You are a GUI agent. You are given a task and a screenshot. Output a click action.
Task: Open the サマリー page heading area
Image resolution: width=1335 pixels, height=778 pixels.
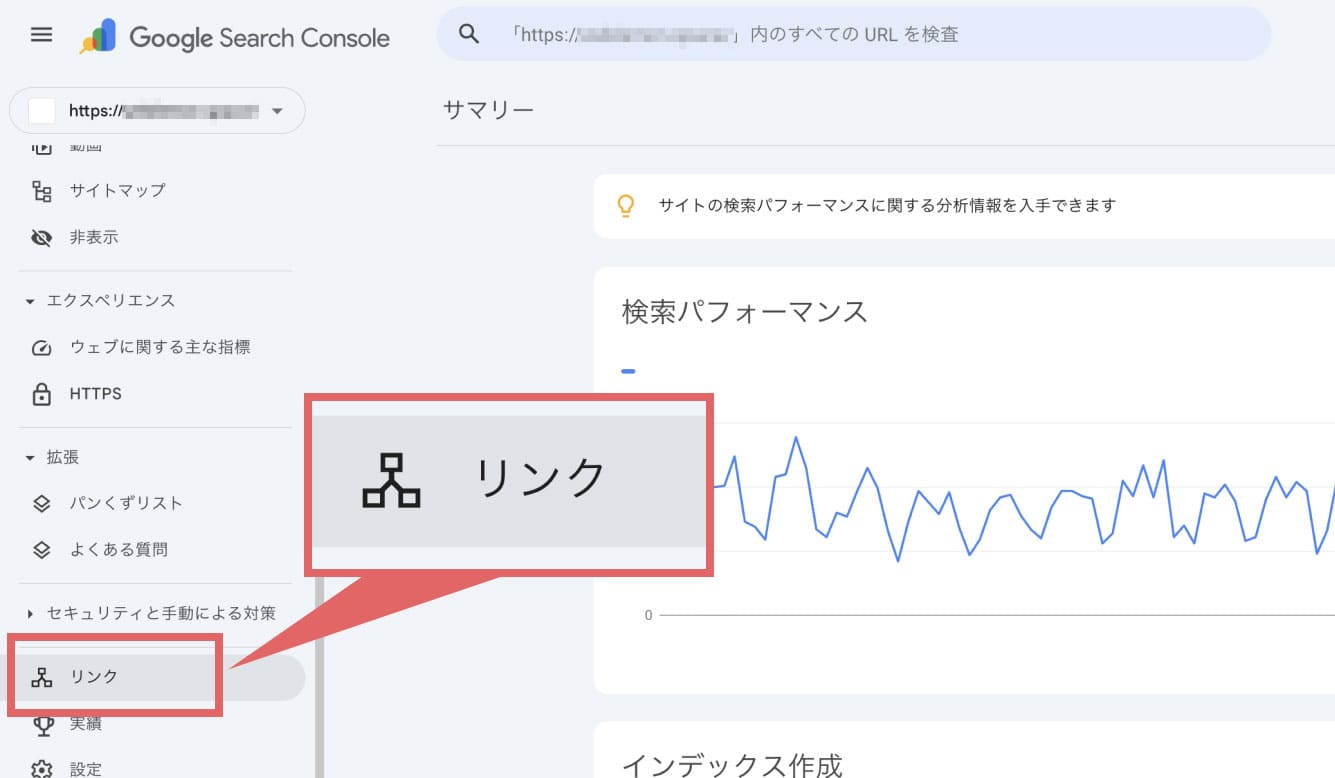(487, 110)
